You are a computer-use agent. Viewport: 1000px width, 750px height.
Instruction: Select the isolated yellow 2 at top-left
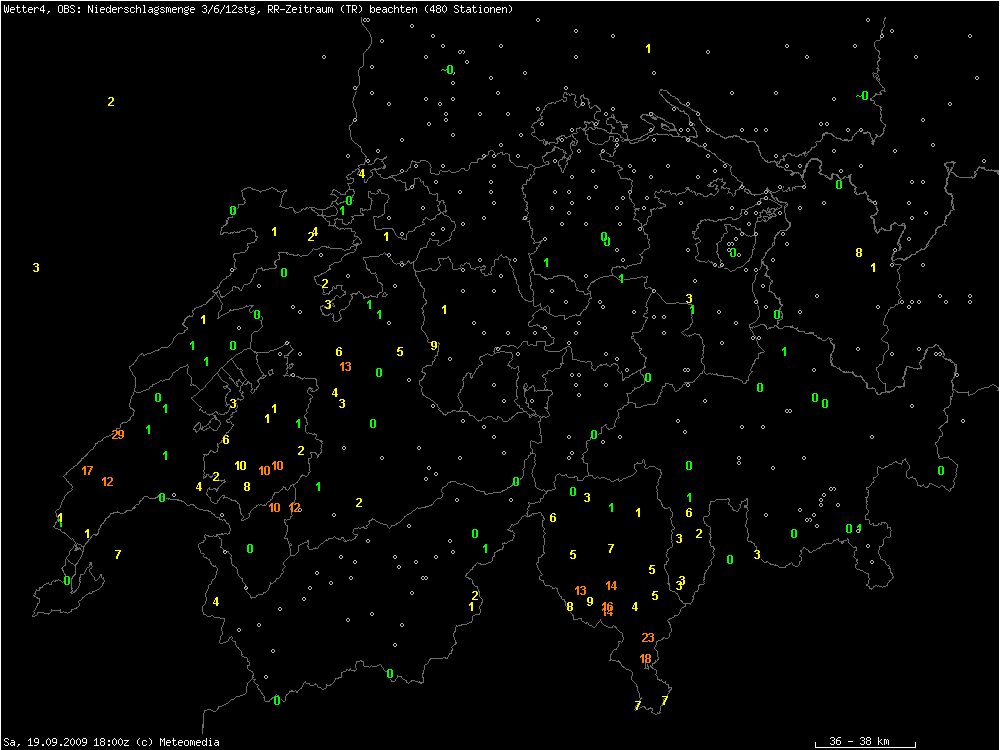click(111, 102)
